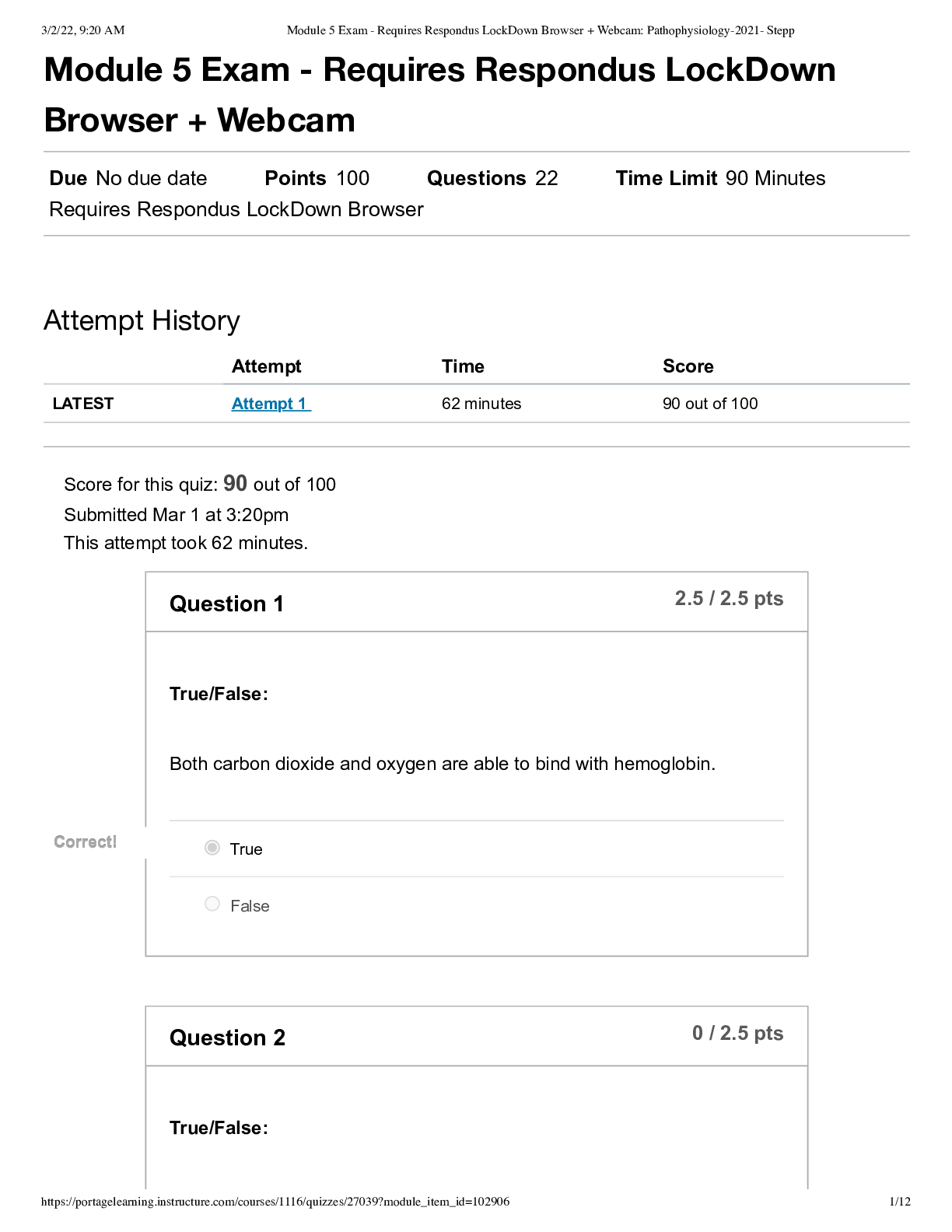
Task: Click the Attempt History heading
Action: (x=142, y=320)
